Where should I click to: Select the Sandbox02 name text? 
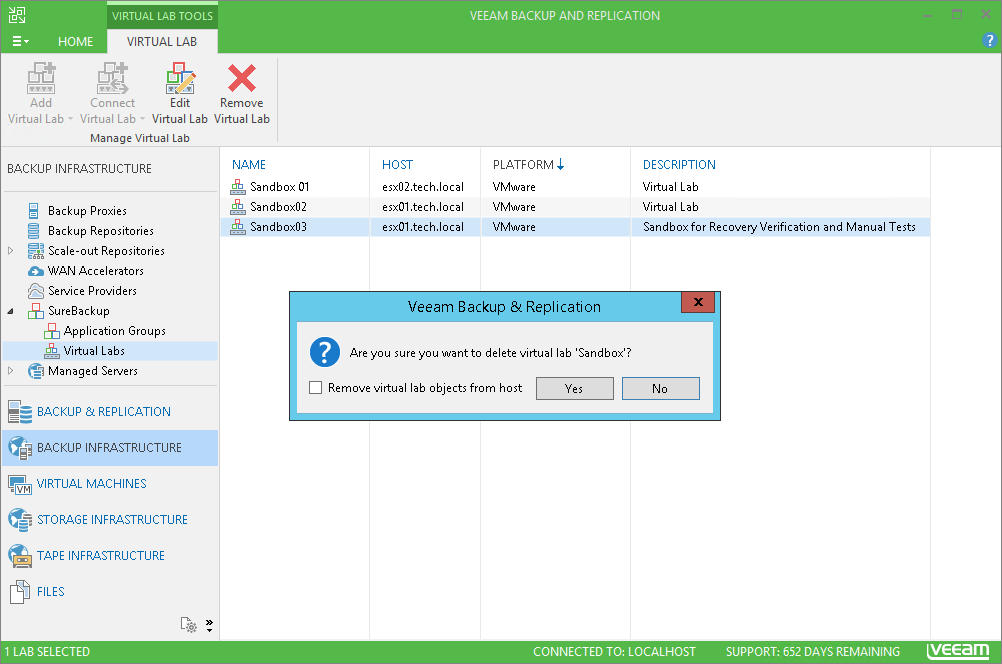tap(278, 207)
